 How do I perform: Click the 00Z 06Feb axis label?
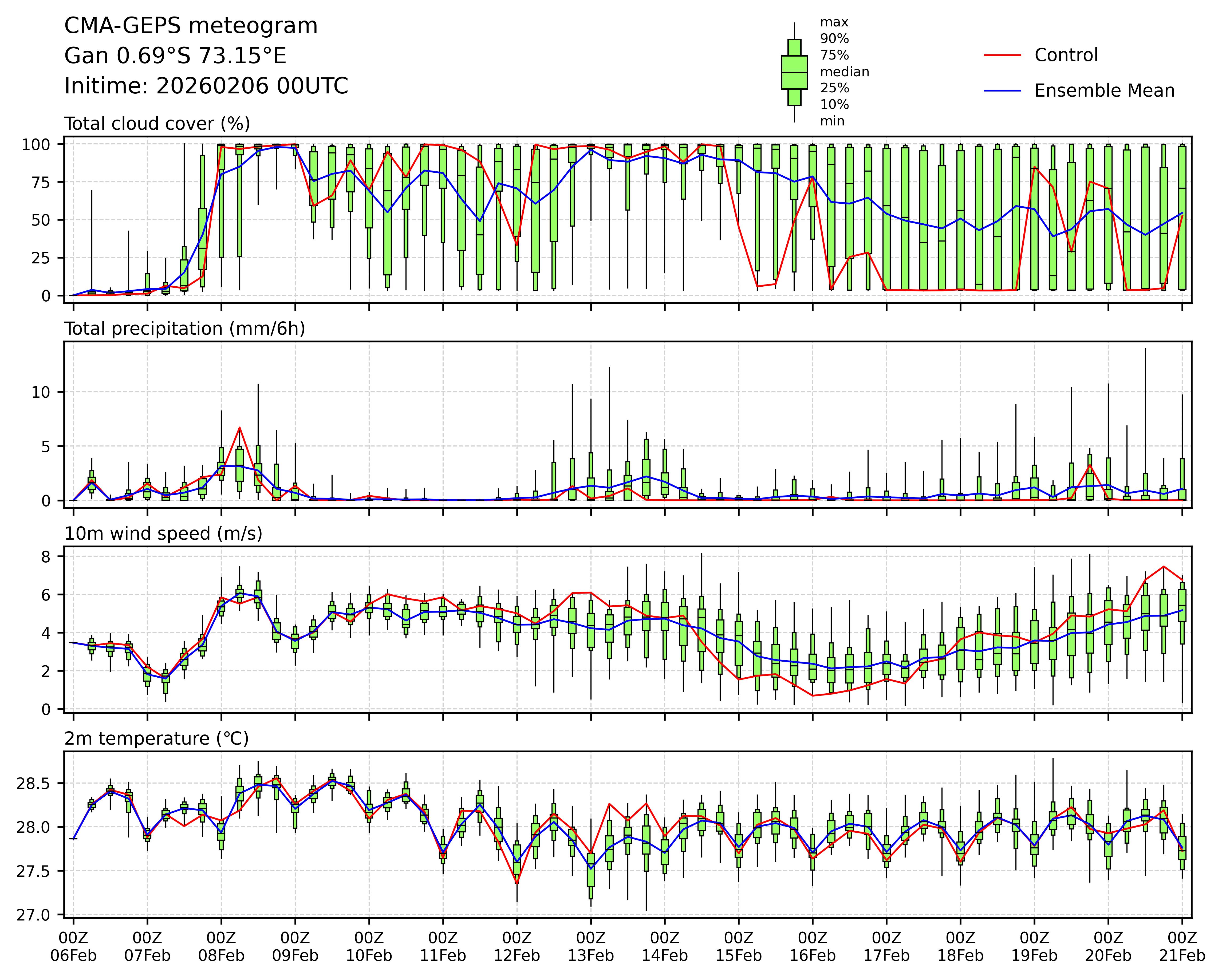(x=73, y=947)
